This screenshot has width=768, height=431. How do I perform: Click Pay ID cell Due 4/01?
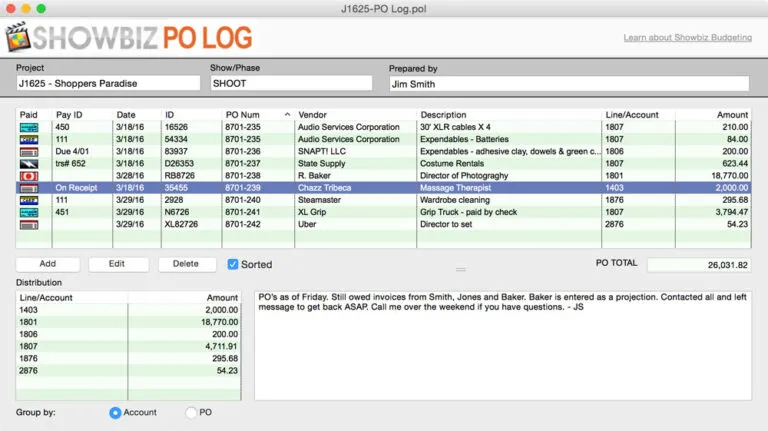tap(72, 151)
